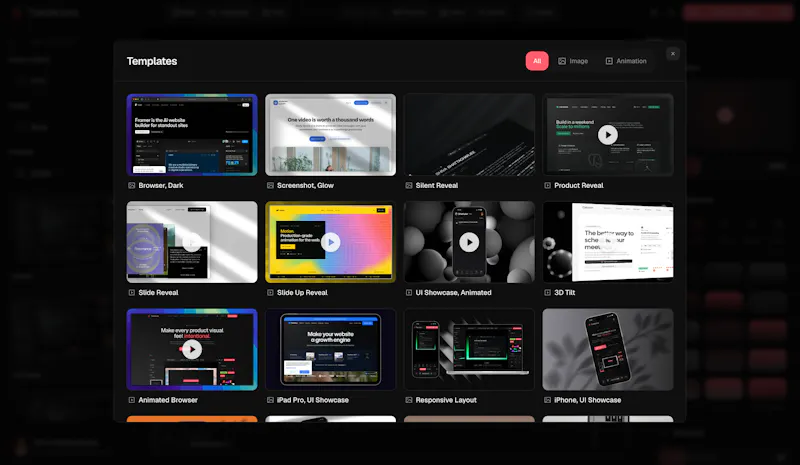Select the Screenshot, Glow label text

(305, 185)
